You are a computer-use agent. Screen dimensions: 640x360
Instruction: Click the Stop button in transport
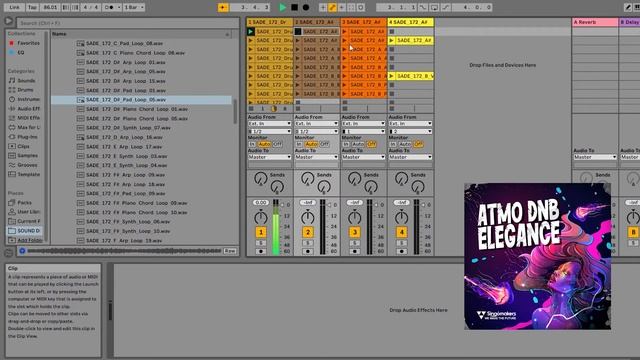coord(294,7)
